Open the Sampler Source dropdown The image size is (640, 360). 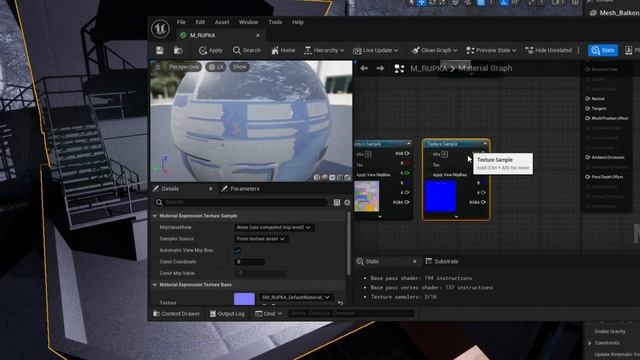[260, 239]
